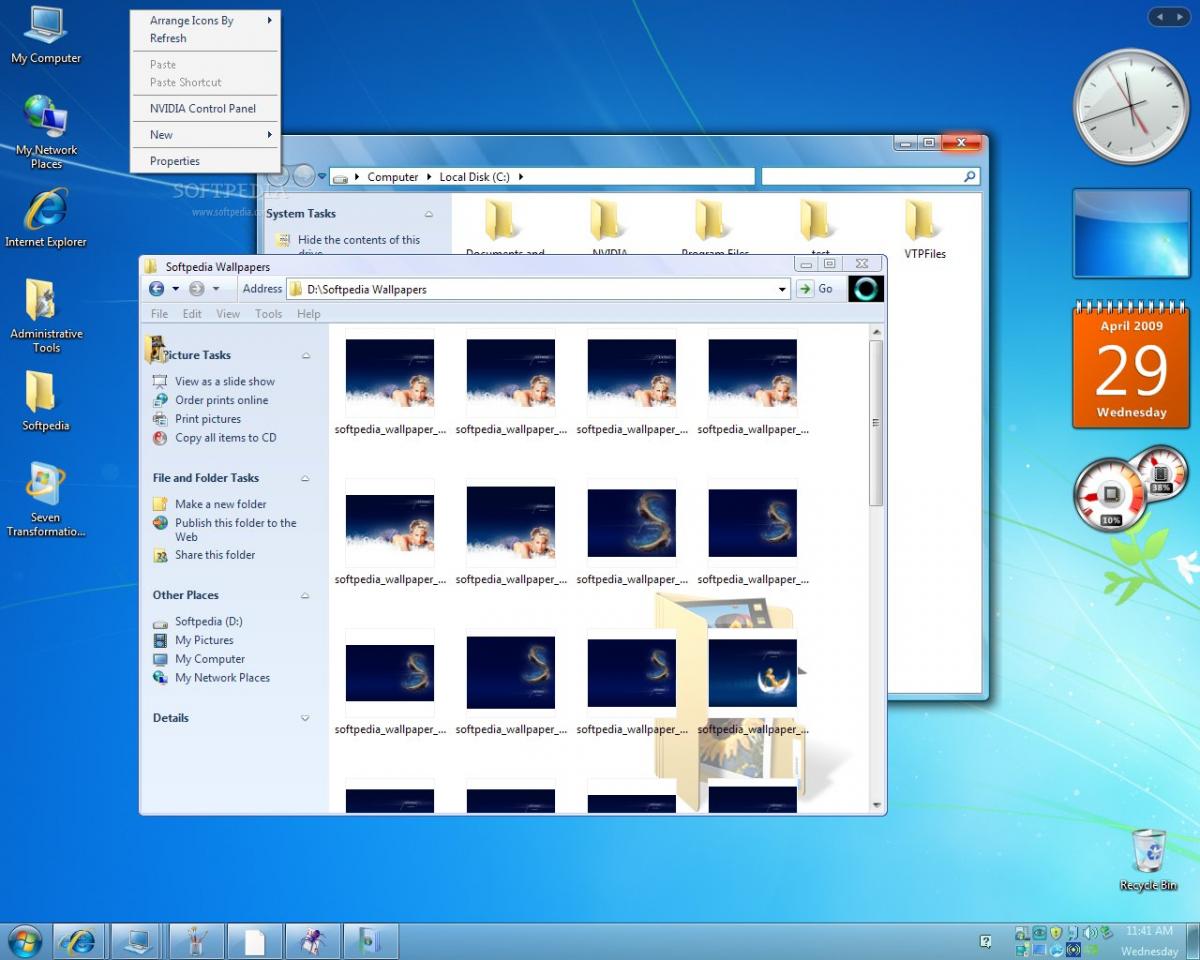Collapse the Picture Tasks section

coord(305,355)
